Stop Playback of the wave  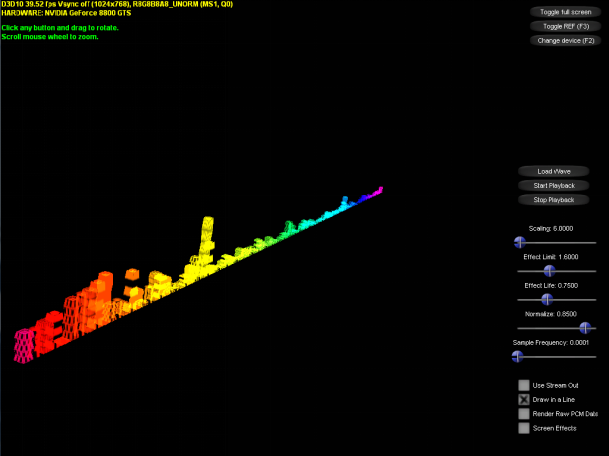click(553, 200)
